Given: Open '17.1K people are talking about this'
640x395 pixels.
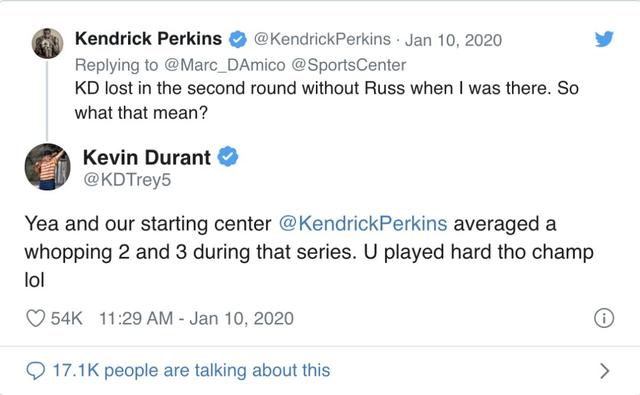Looking at the screenshot, I should (191, 371).
